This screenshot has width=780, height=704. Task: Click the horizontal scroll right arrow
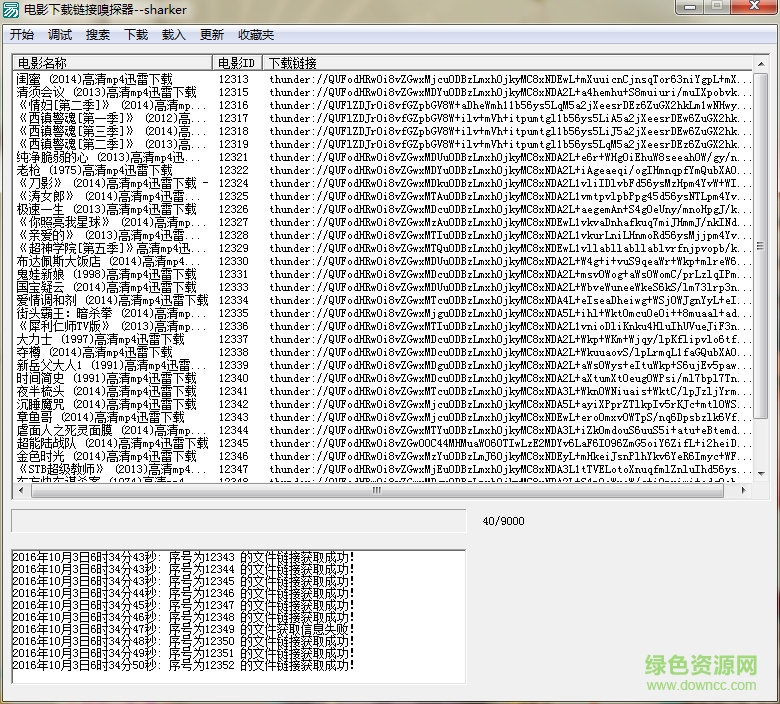coord(743,491)
